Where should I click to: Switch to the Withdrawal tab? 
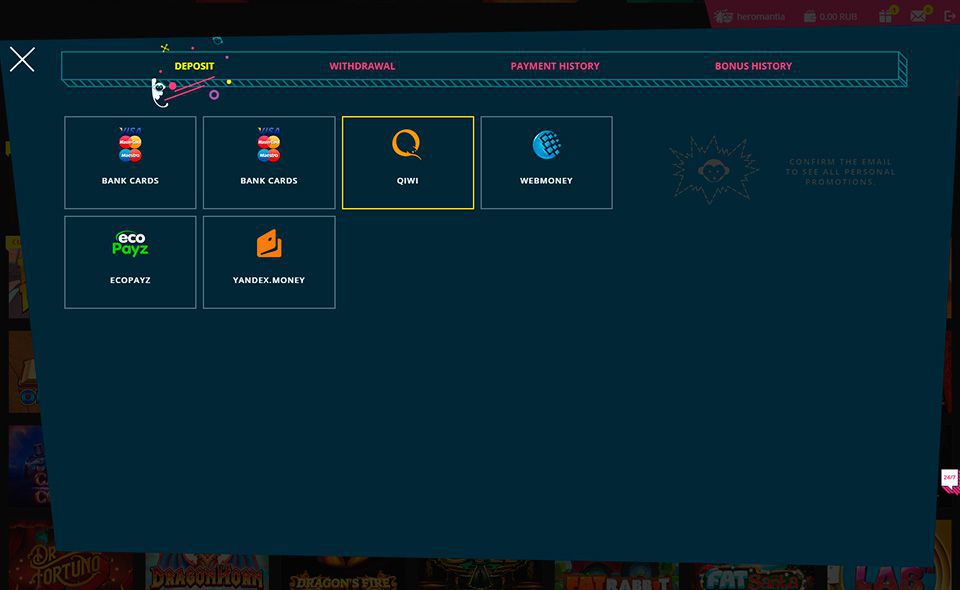[362, 66]
